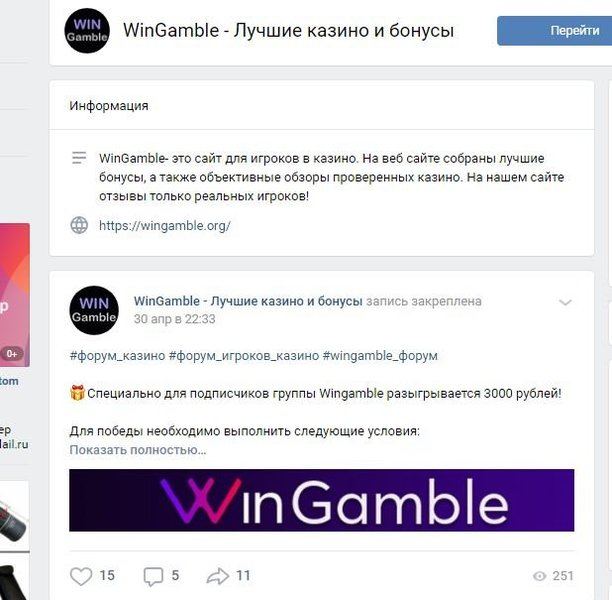Open the post timestamp 30 апр в 22:33
This screenshot has width=612, height=600.
pos(174,319)
